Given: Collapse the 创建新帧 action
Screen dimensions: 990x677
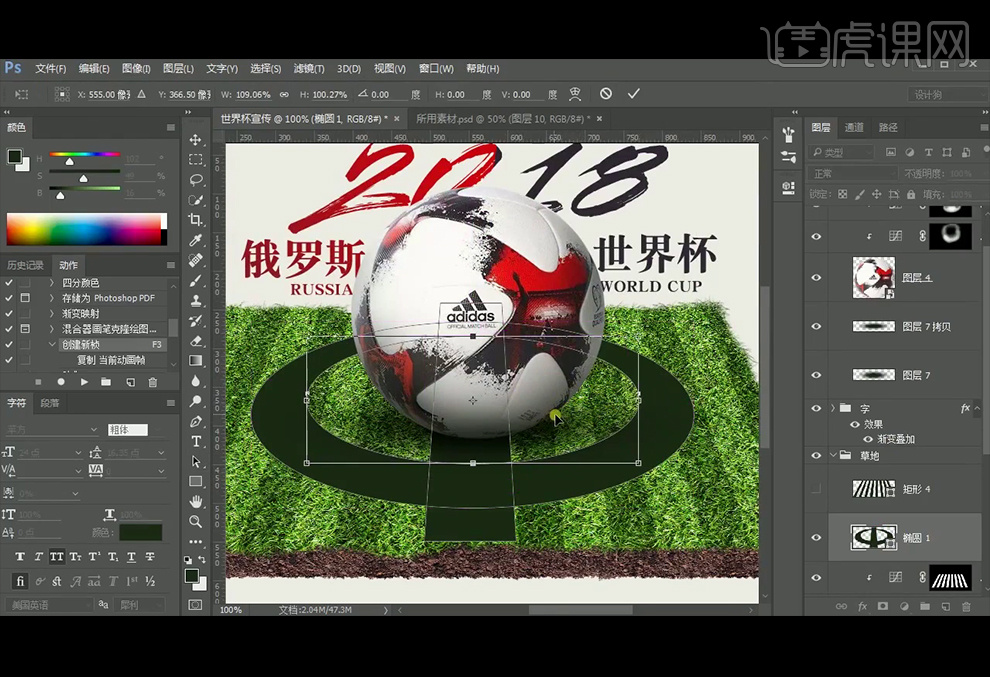Looking at the screenshot, I should pyautogui.click(x=52, y=345).
